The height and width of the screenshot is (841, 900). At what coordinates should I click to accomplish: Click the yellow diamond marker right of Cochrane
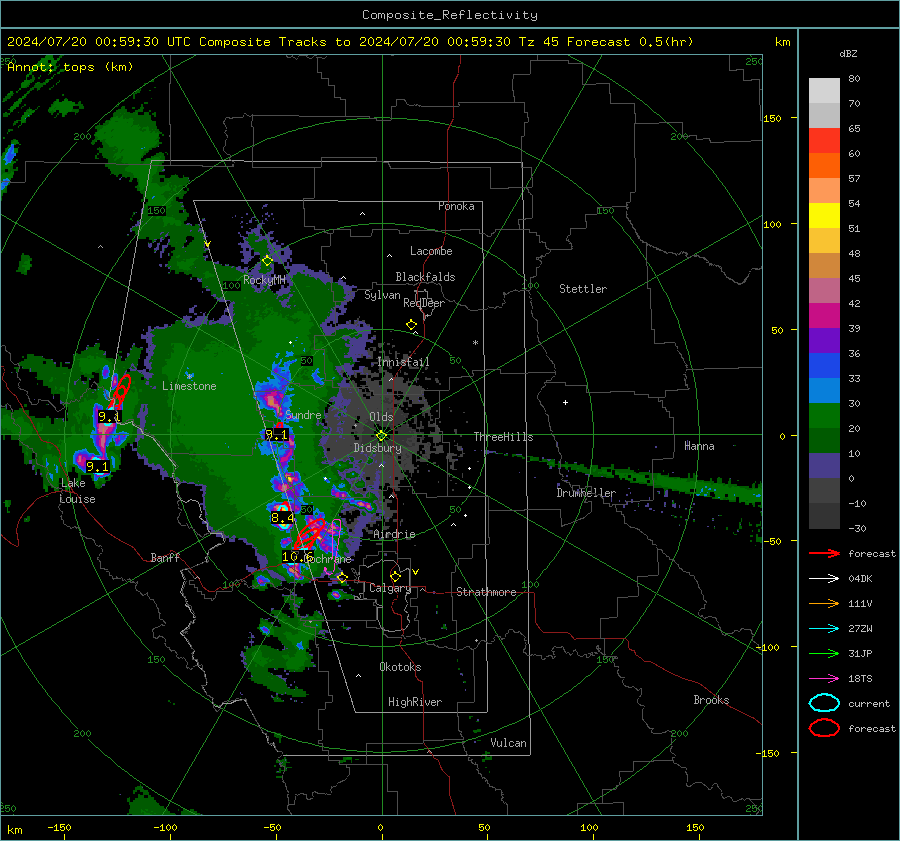[x=342, y=578]
